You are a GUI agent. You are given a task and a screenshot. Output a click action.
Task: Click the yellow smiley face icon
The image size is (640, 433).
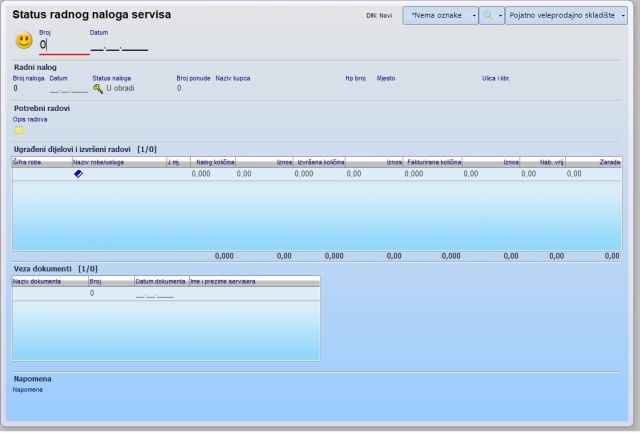point(24,41)
